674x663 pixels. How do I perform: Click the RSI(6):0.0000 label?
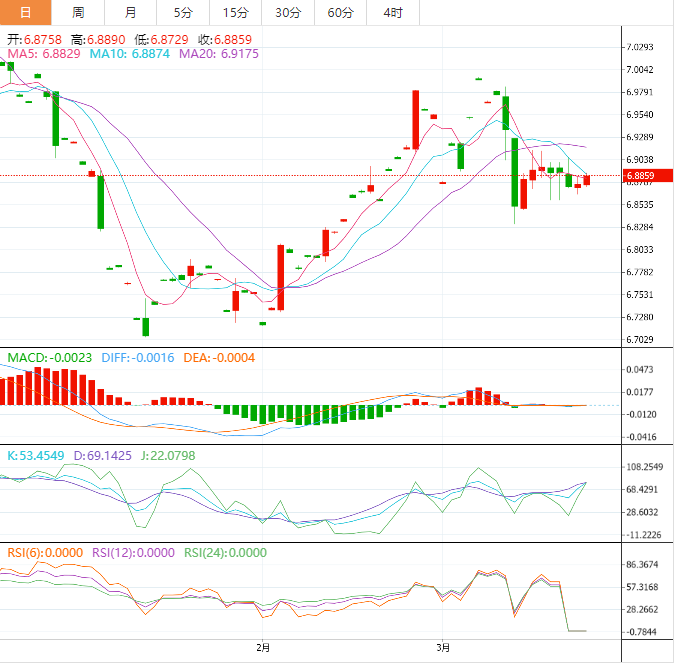(x=45, y=553)
